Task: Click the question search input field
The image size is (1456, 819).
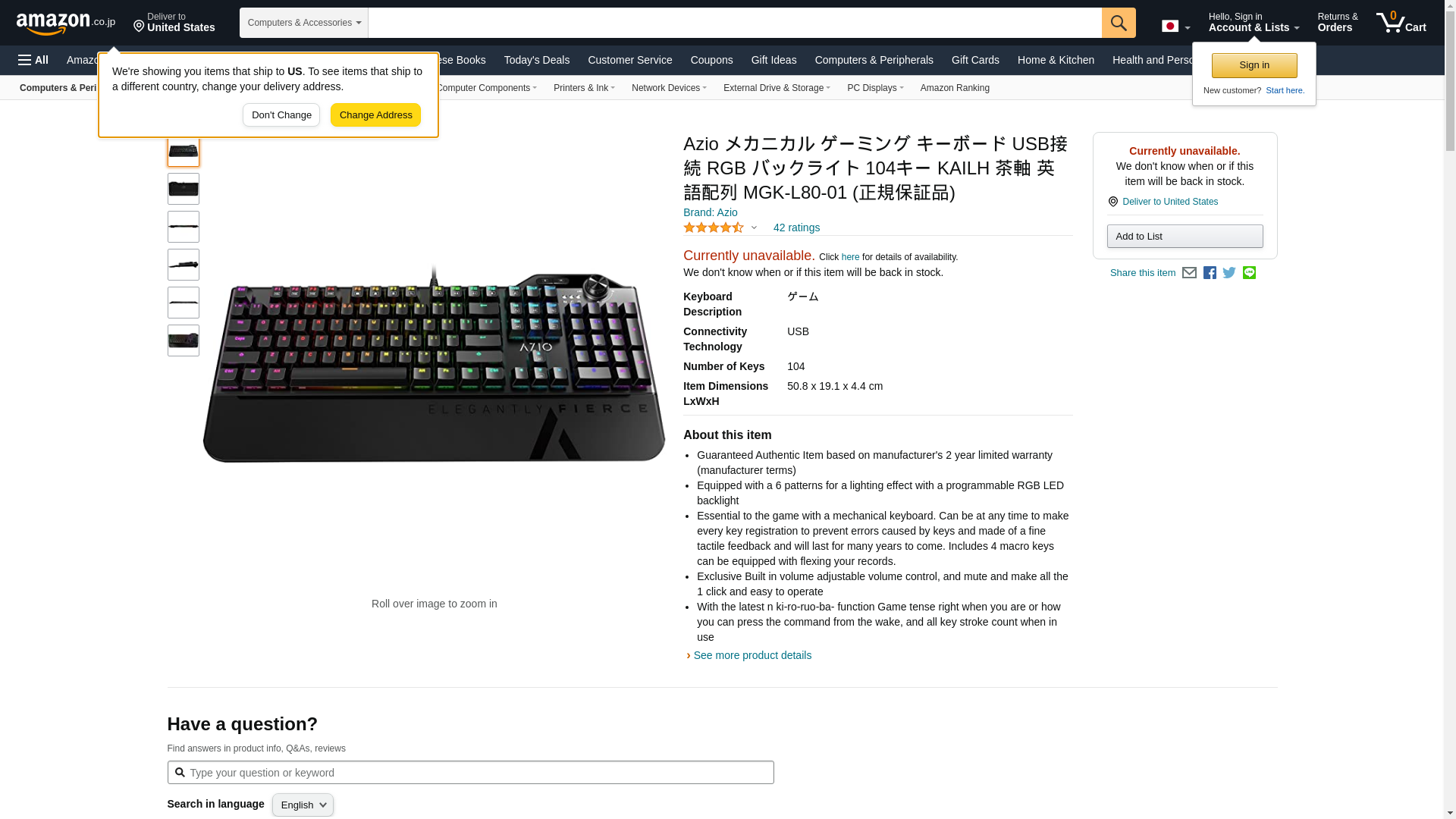Action: tap(470, 773)
